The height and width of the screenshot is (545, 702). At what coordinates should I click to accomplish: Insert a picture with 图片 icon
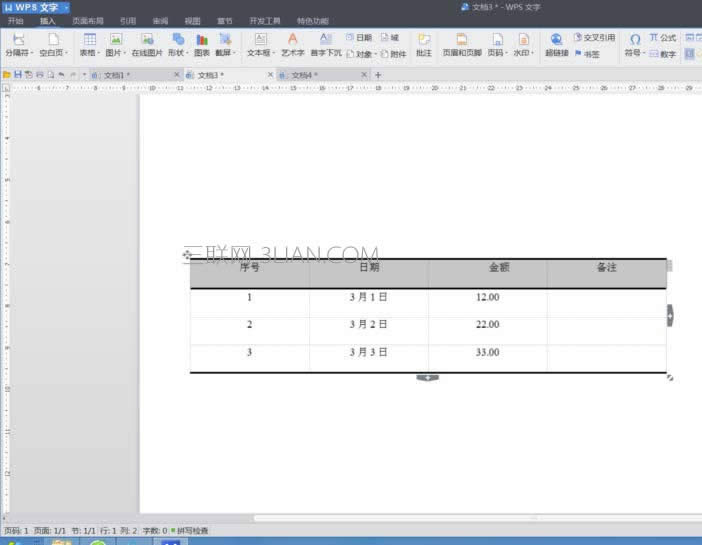coord(116,39)
